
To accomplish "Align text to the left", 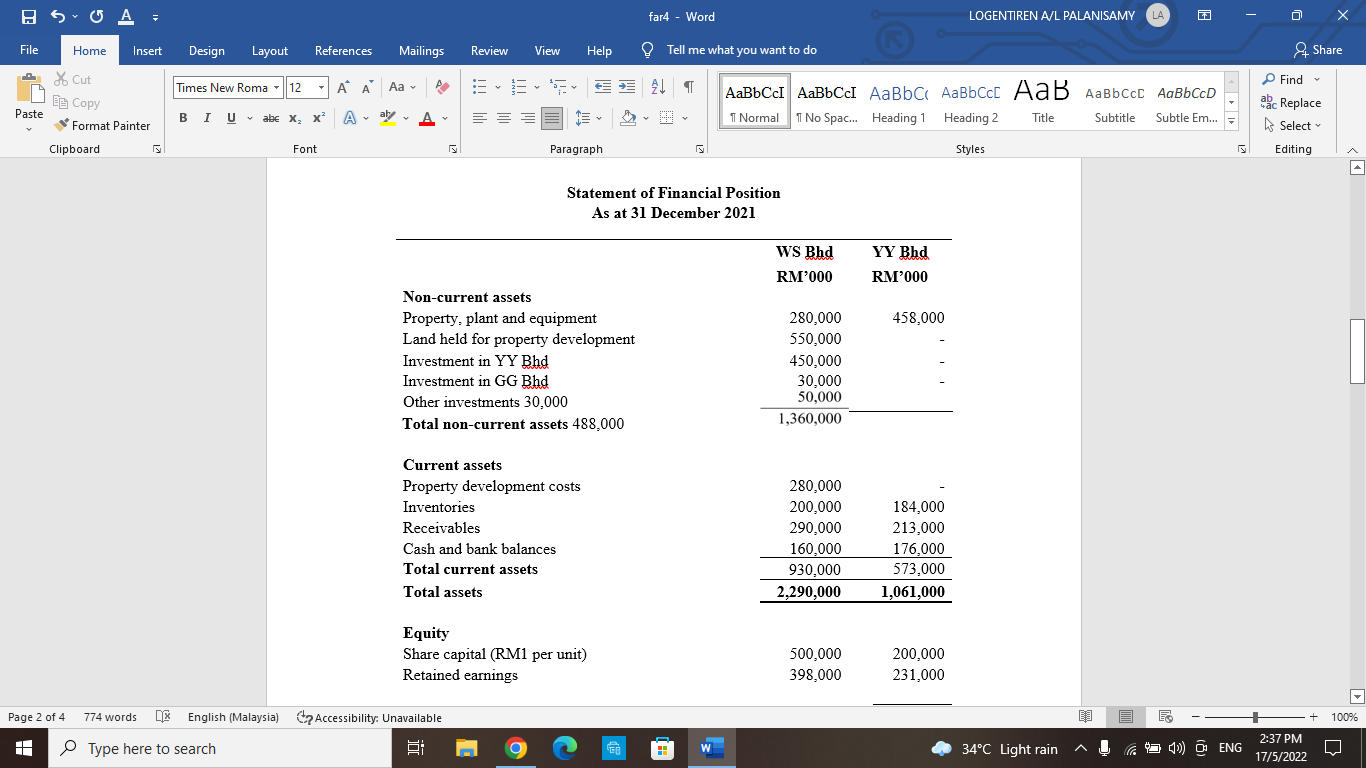I will tap(479, 118).
